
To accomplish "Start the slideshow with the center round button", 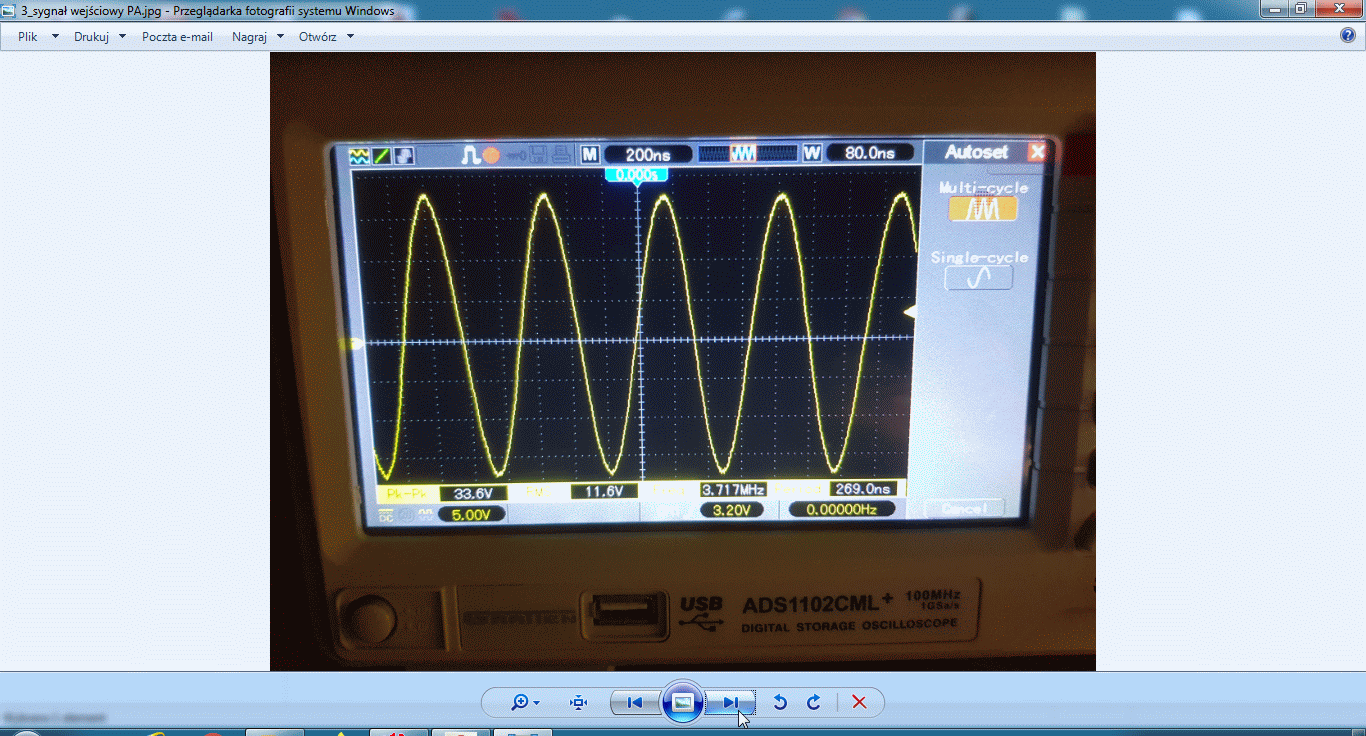I will pos(683,703).
